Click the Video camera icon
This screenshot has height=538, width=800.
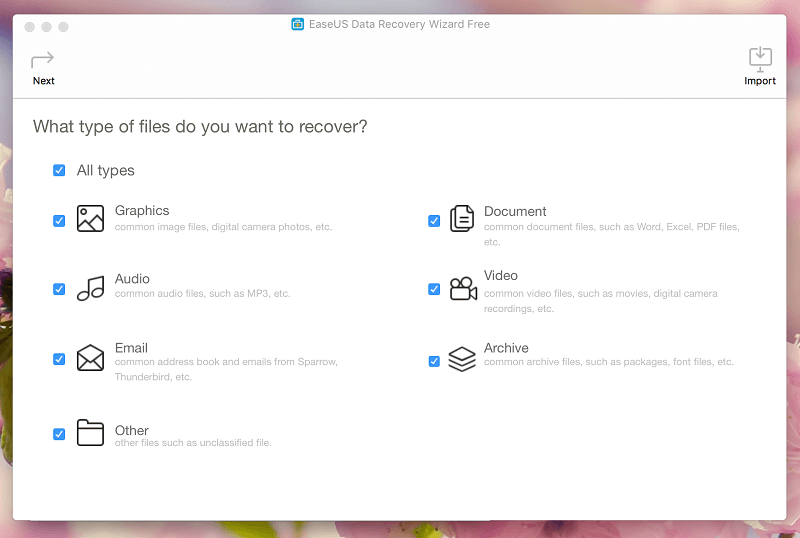tap(463, 289)
